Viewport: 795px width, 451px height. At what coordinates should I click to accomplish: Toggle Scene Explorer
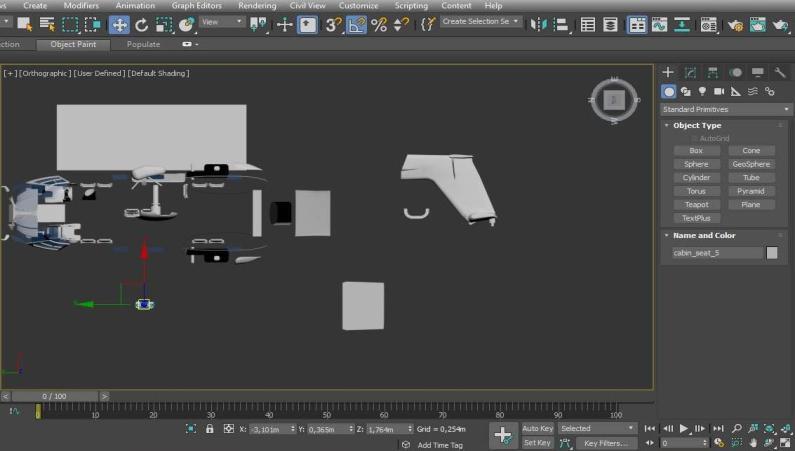click(588, 24)
